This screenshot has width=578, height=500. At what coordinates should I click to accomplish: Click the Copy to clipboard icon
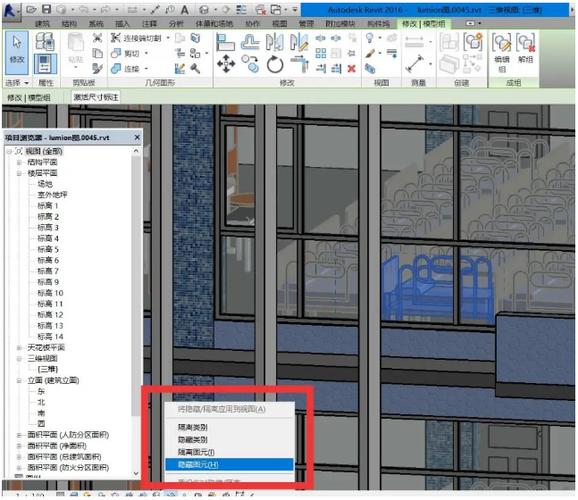coord(97,53)
